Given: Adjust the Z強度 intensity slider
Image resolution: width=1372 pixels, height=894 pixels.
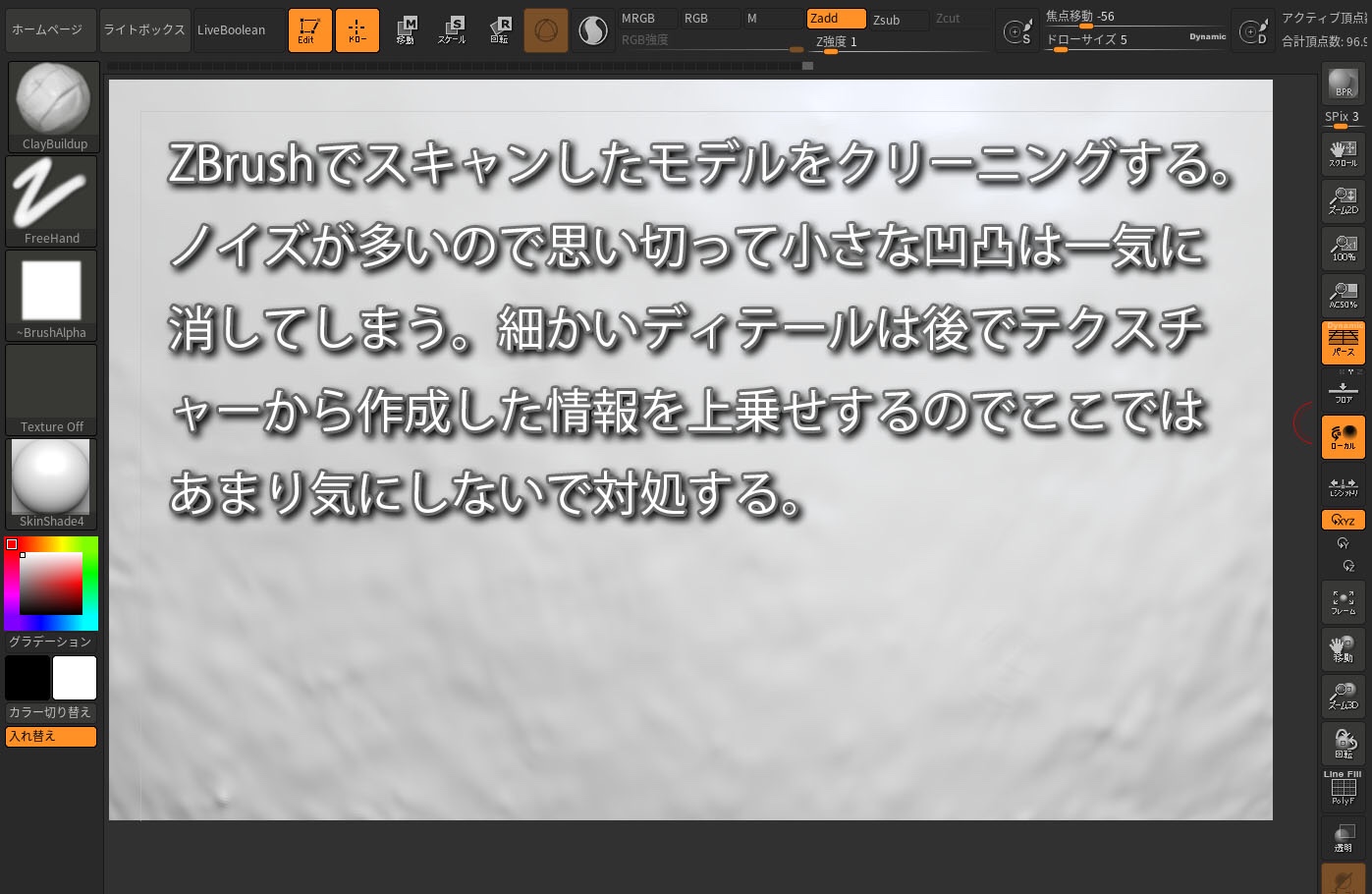Looking at the screenshot, I should 902,42.
